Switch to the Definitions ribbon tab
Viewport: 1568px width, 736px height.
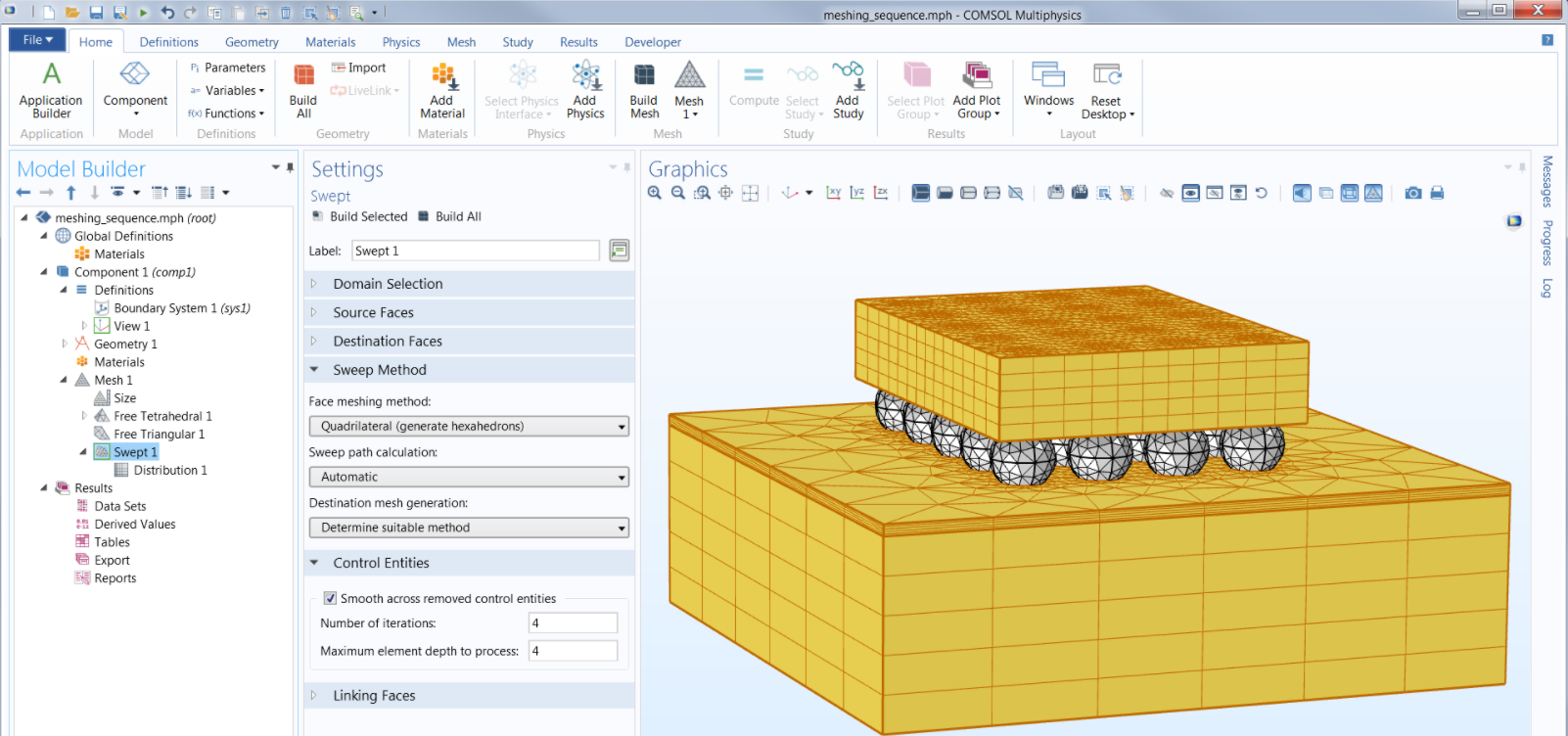168,42
